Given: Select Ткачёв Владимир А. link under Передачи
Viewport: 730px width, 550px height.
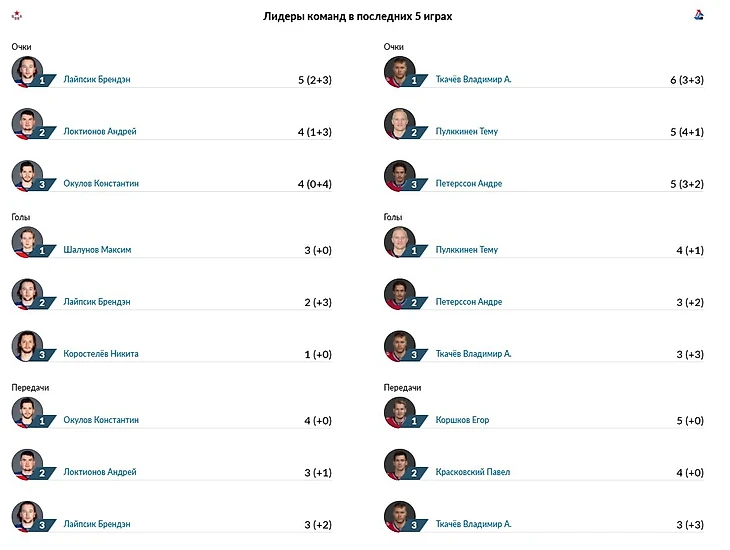Looking at the screenshot, I should [473, 524].
